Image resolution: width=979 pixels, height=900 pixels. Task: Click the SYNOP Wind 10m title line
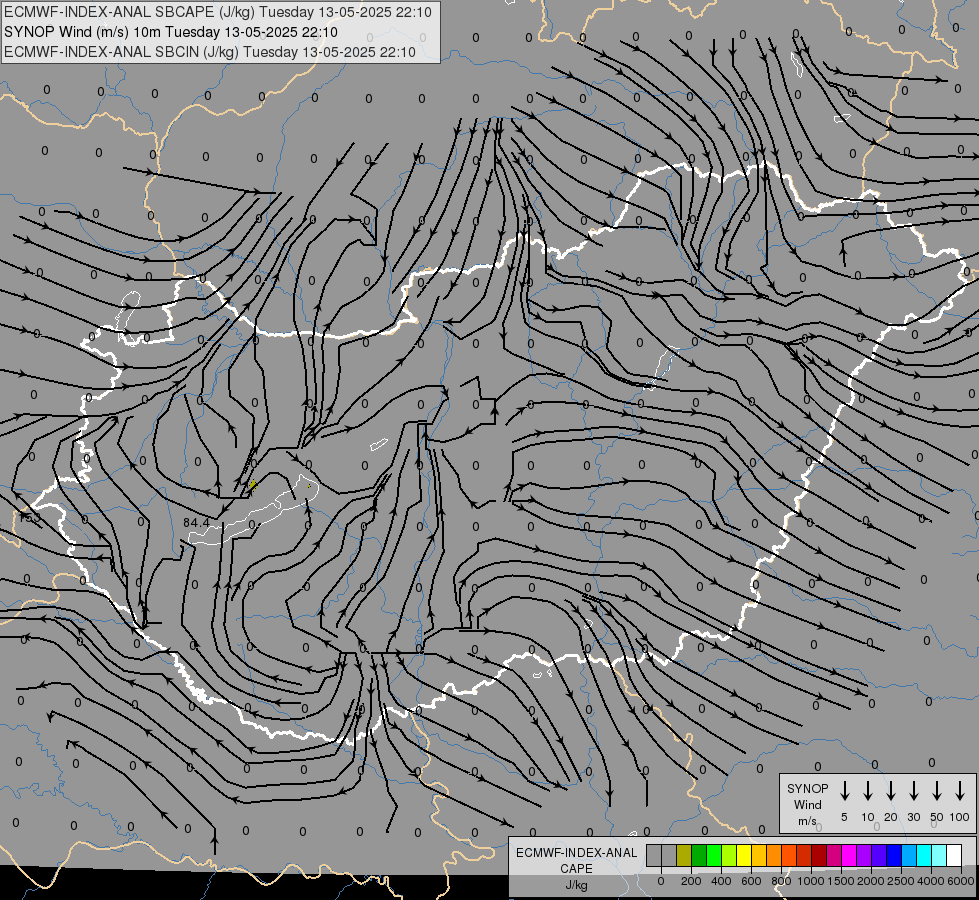(x=170, y=32)
